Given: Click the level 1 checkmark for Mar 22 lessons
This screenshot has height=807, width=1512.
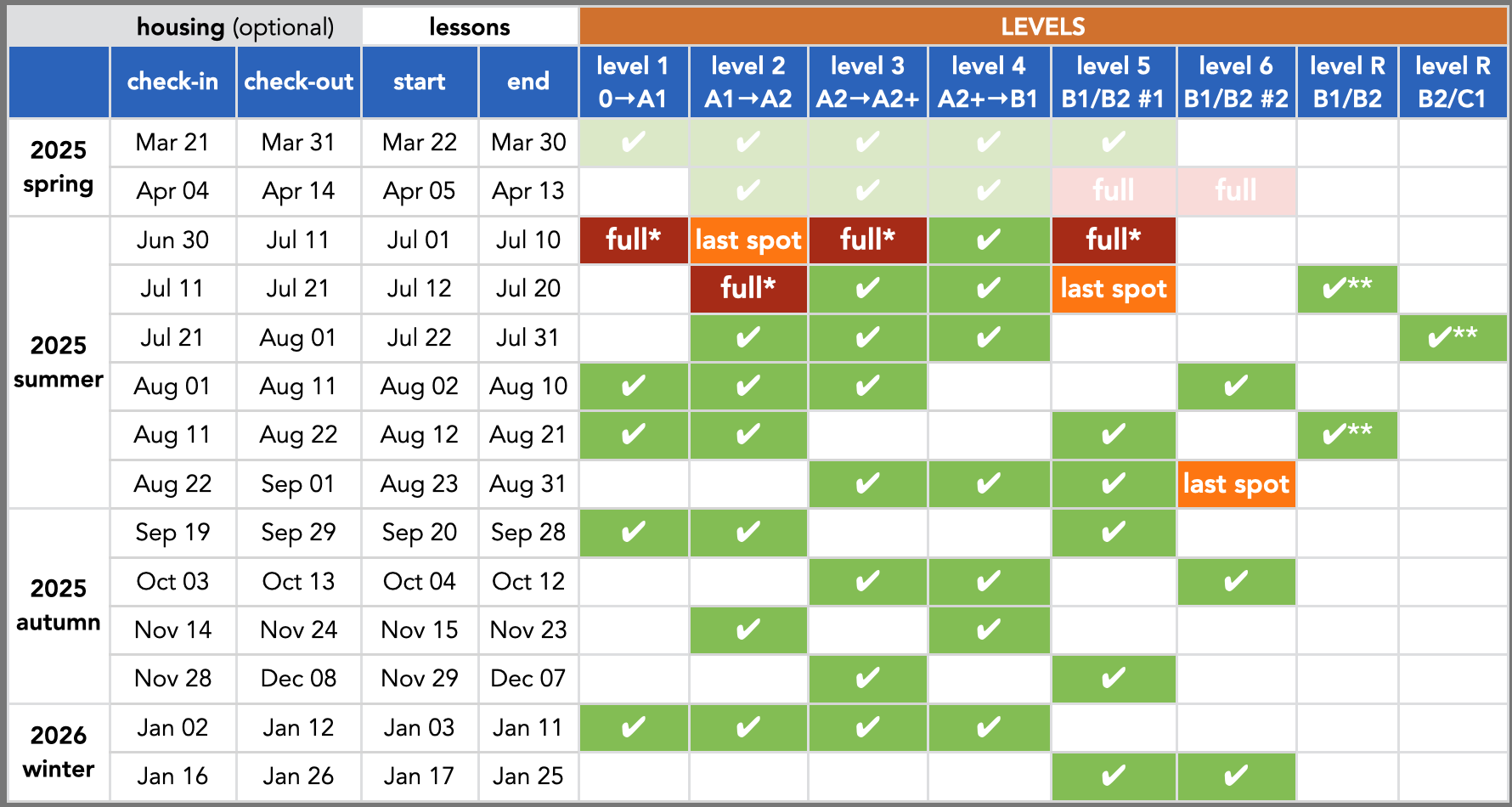Looking at the screenshot, I should point(634,142).
